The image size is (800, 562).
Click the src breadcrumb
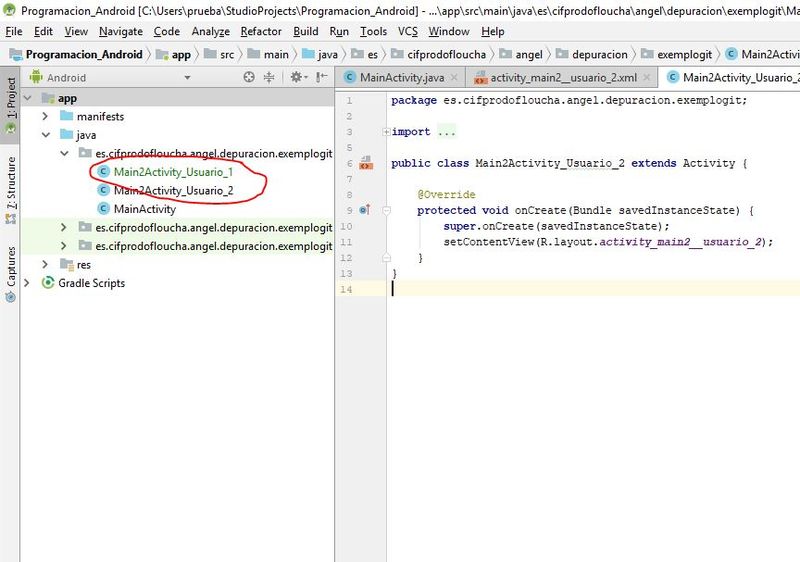point(220,54)
